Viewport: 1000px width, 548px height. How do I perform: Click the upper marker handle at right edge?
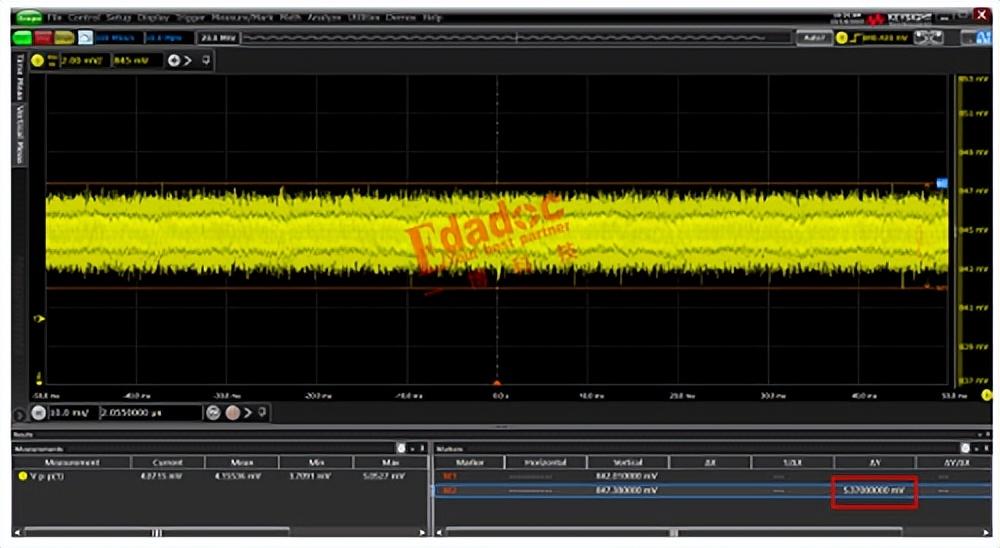[941, 184]
